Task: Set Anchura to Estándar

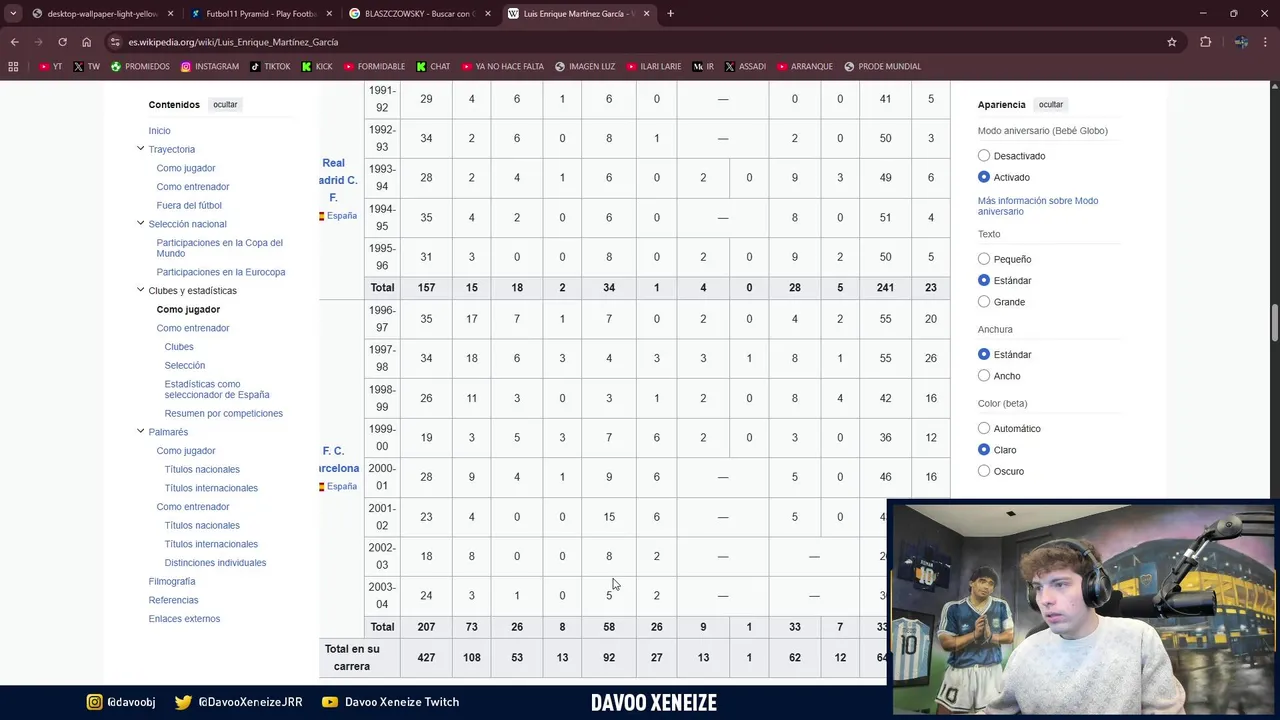Action: tap(984, 354)
